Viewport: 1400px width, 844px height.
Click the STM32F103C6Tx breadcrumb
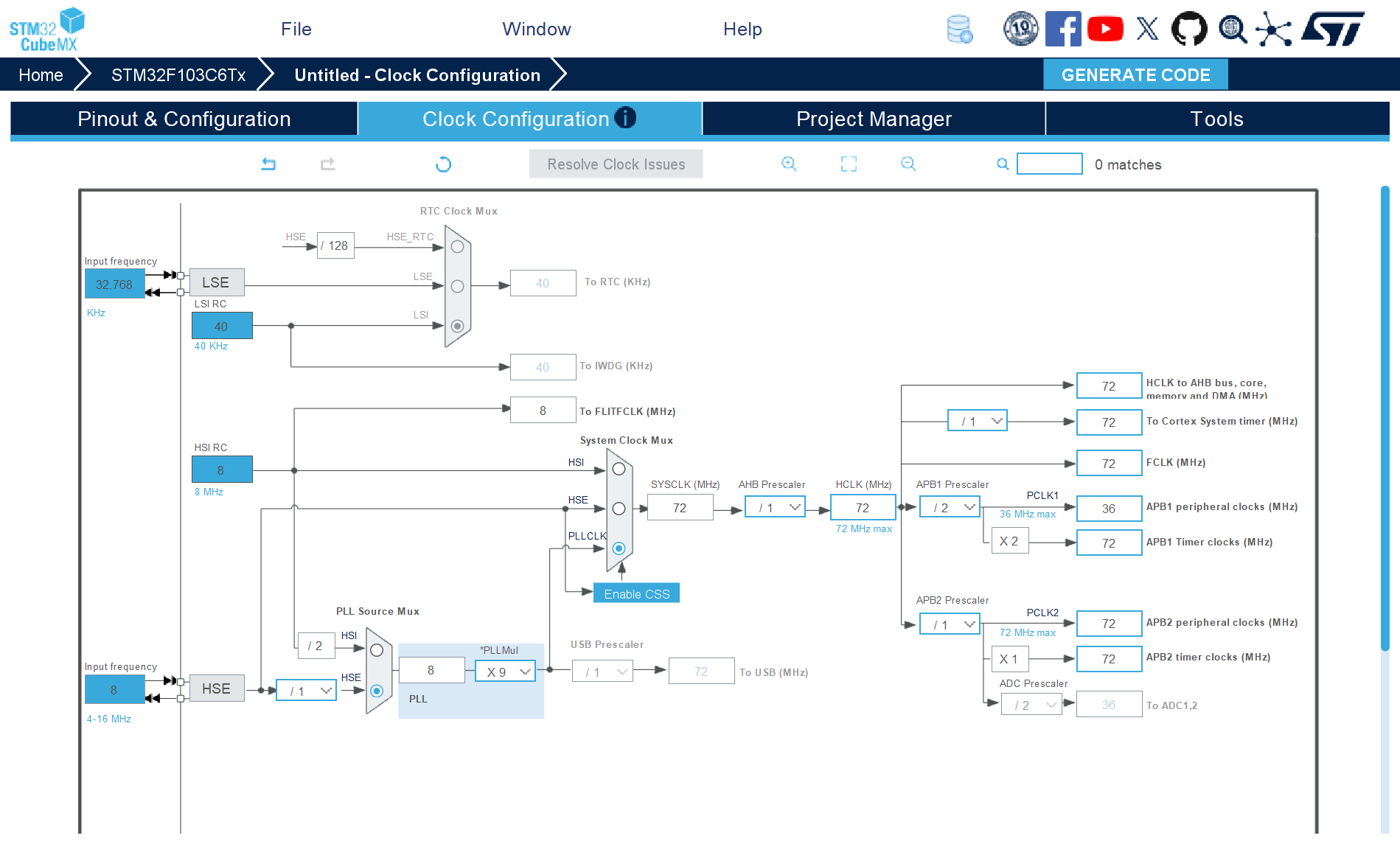point(178,74)
